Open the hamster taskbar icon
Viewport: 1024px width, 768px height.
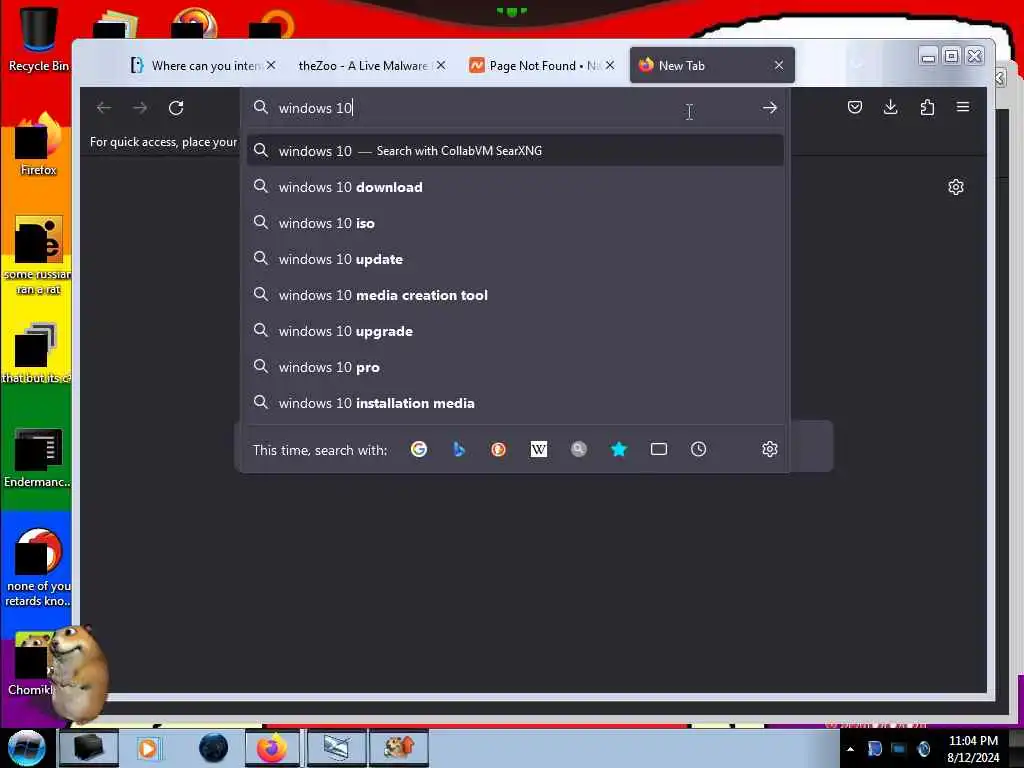pos(399,748)
